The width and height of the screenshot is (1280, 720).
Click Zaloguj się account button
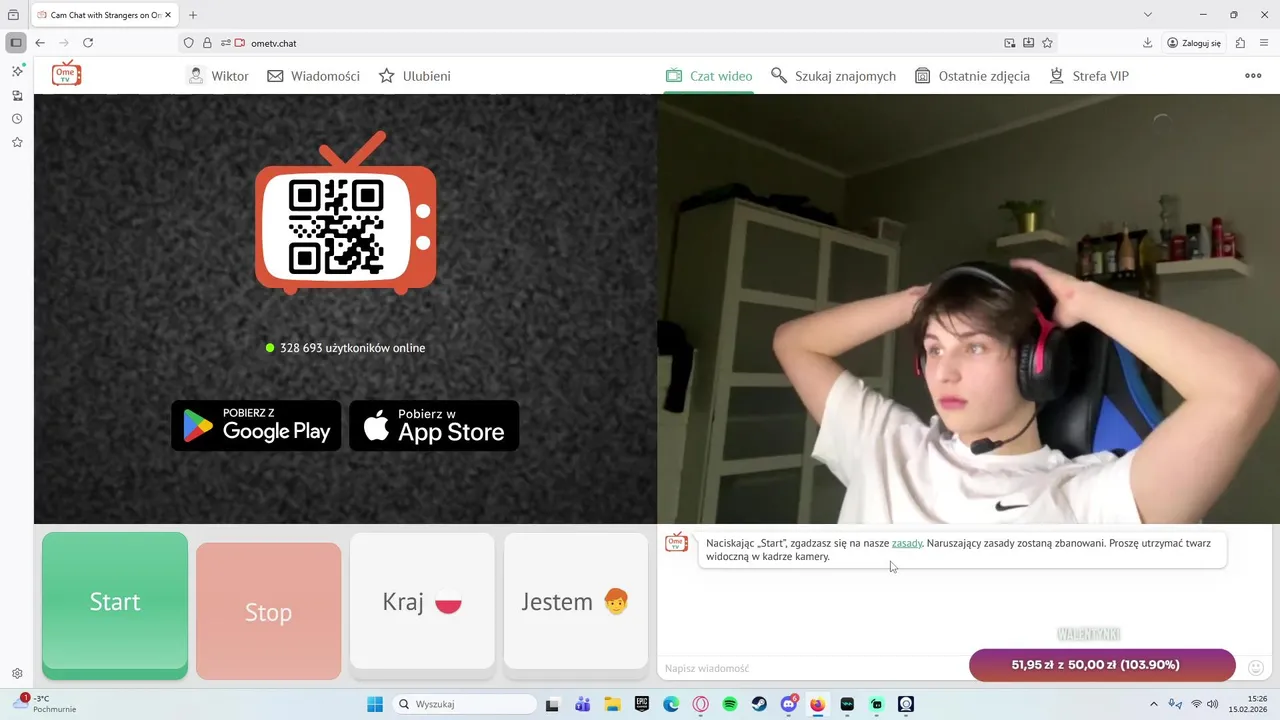click(x=1194, y=43)
